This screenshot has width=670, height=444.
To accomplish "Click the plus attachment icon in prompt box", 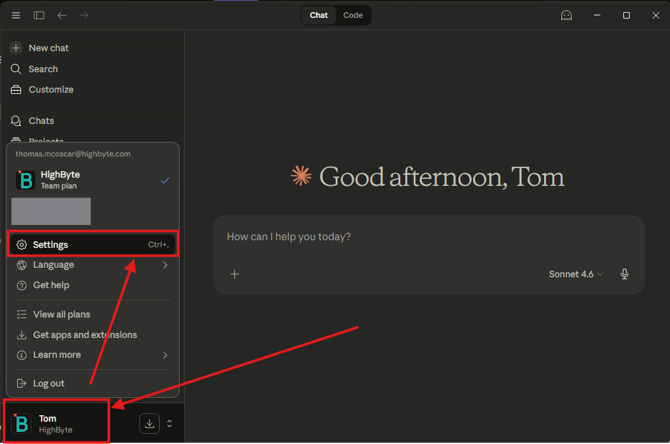I will click(235, 274).
